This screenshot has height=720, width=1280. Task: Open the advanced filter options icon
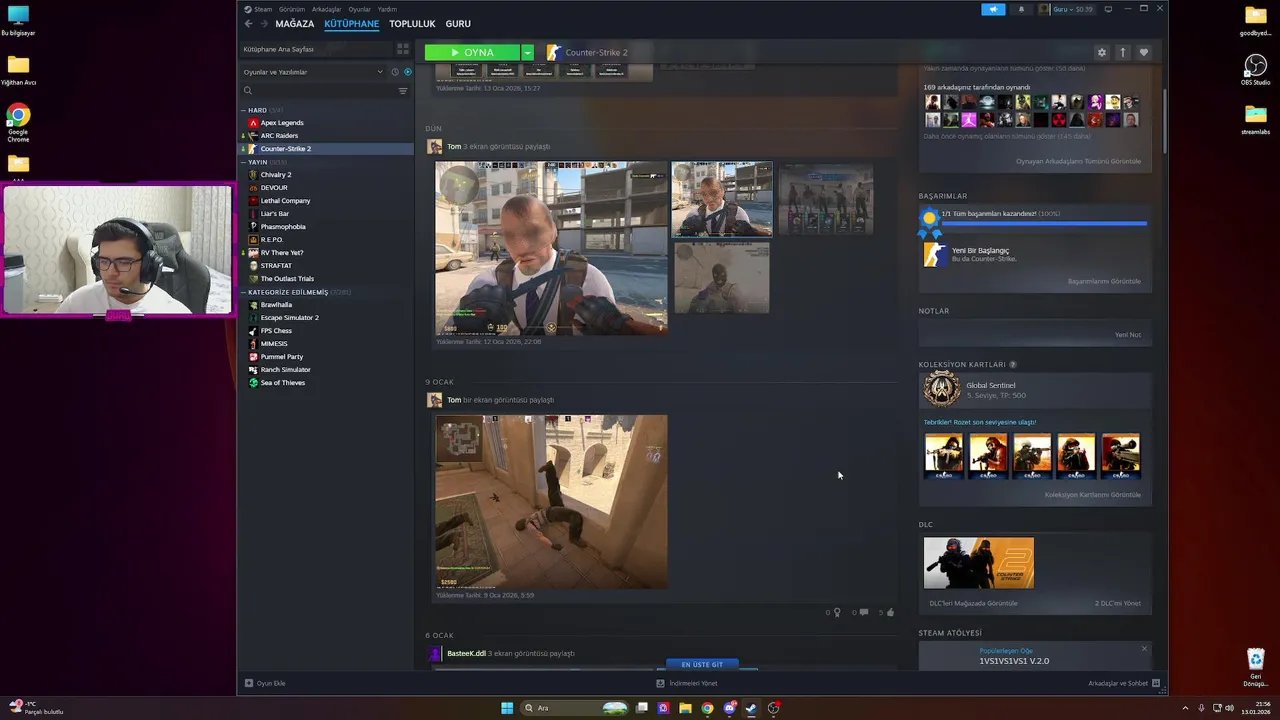pyautogui.click(x=403, y=91)
